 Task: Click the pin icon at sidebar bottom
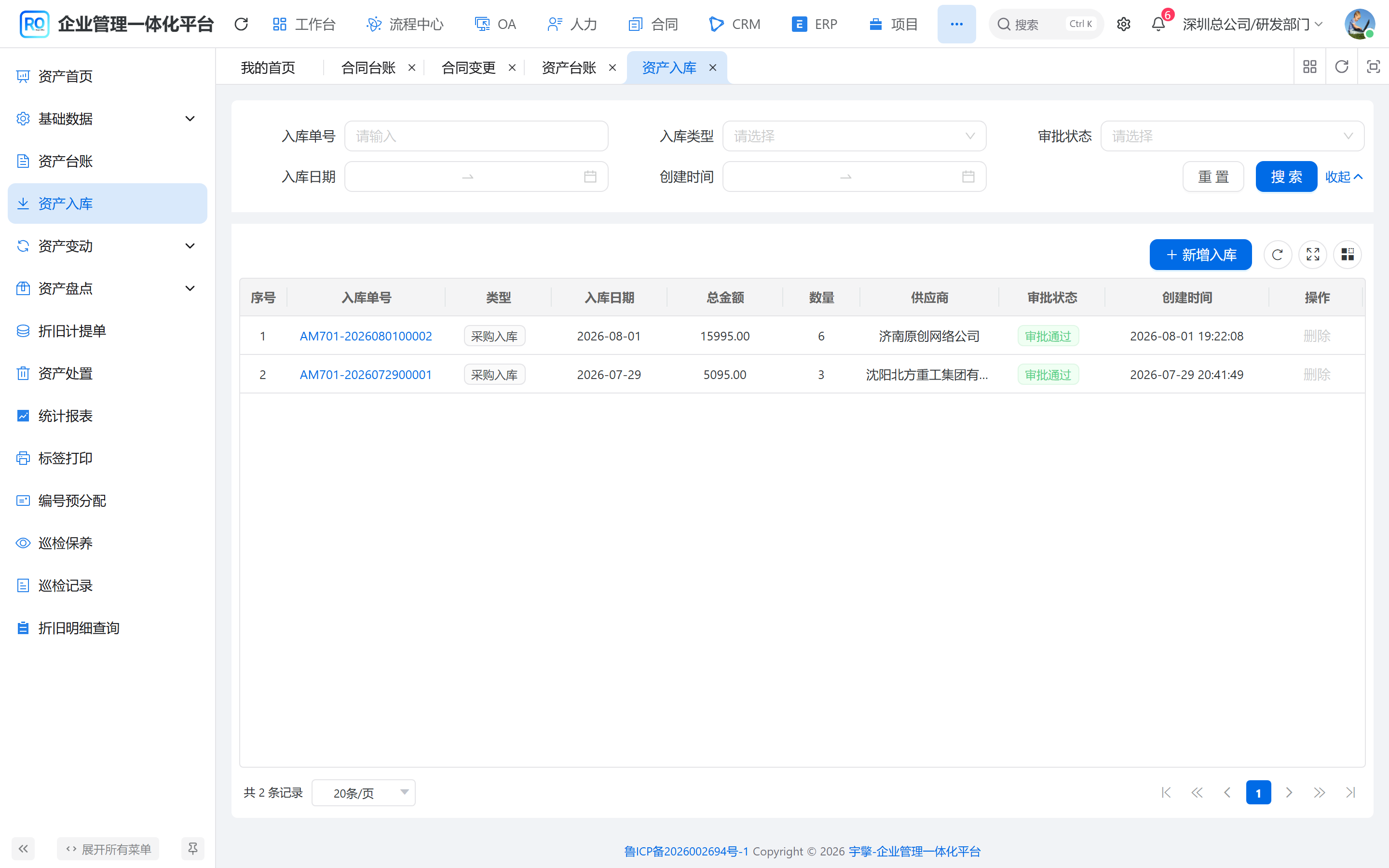coord(193,849)
